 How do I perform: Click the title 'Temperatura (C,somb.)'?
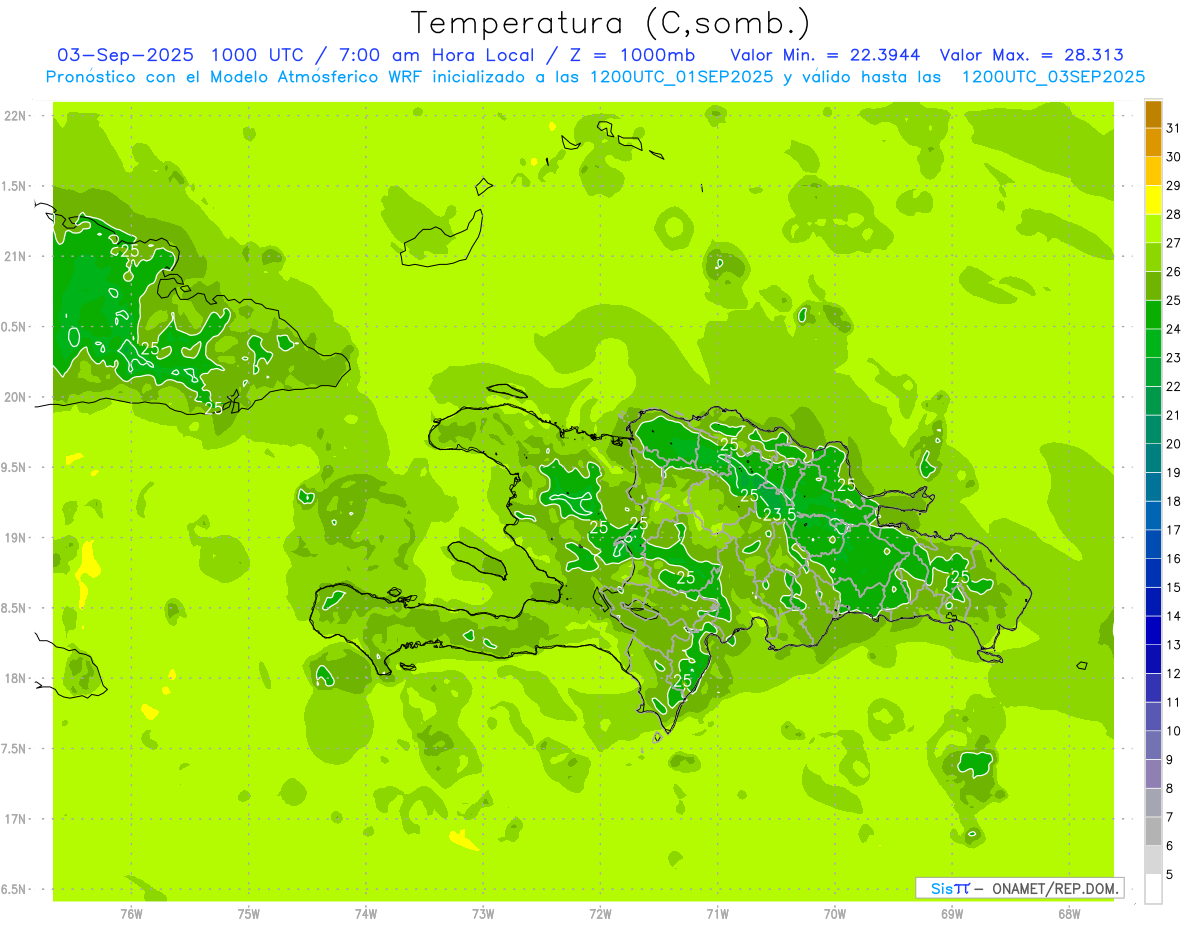(611, 24)
